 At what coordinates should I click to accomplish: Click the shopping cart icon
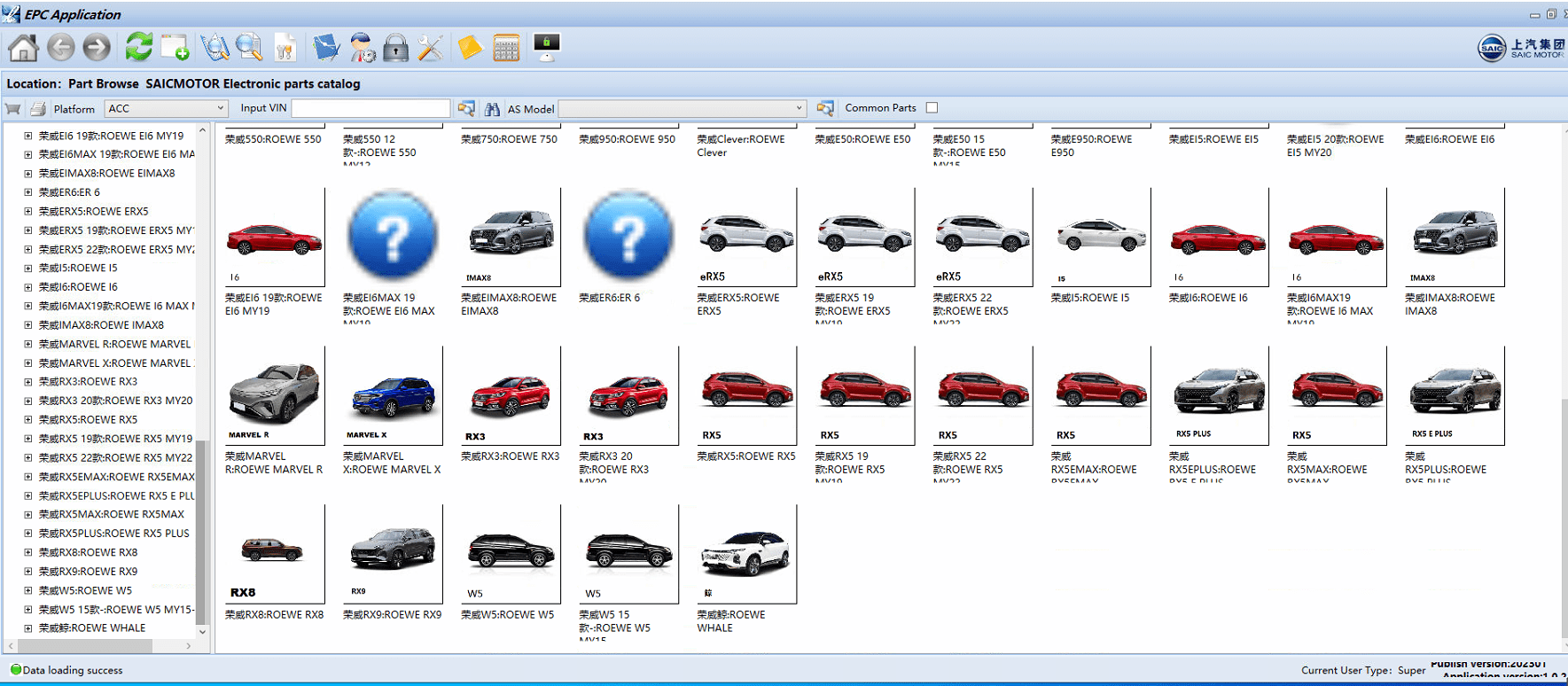(x=13, y=109)
